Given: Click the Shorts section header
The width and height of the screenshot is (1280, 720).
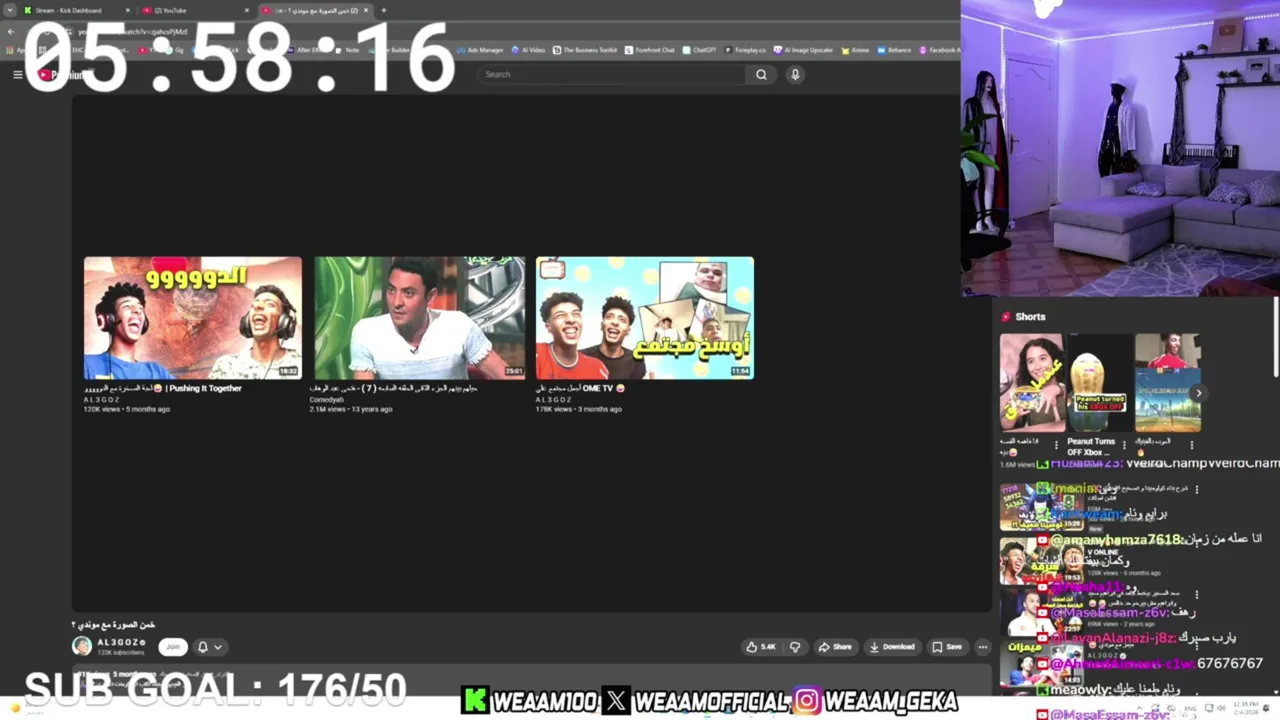Looking at the screenshot, I should (x=1023, y=316).
